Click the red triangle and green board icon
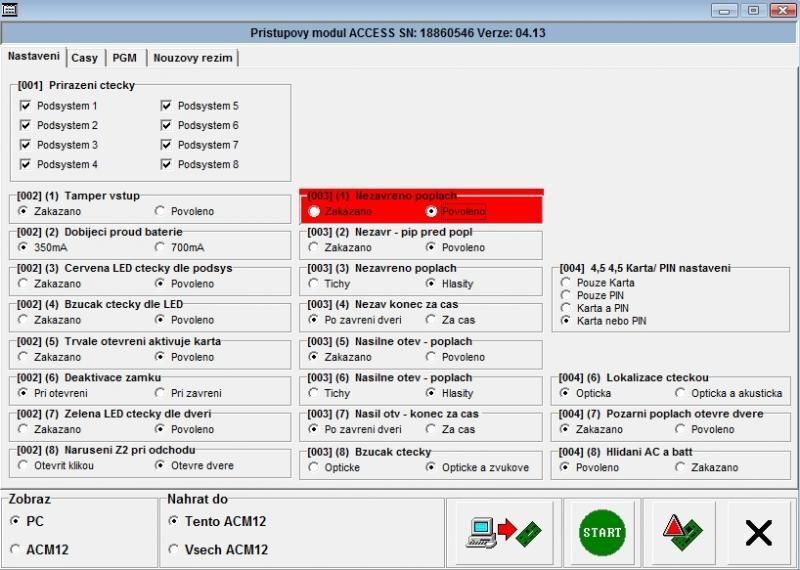 click(x=678, y=533)
